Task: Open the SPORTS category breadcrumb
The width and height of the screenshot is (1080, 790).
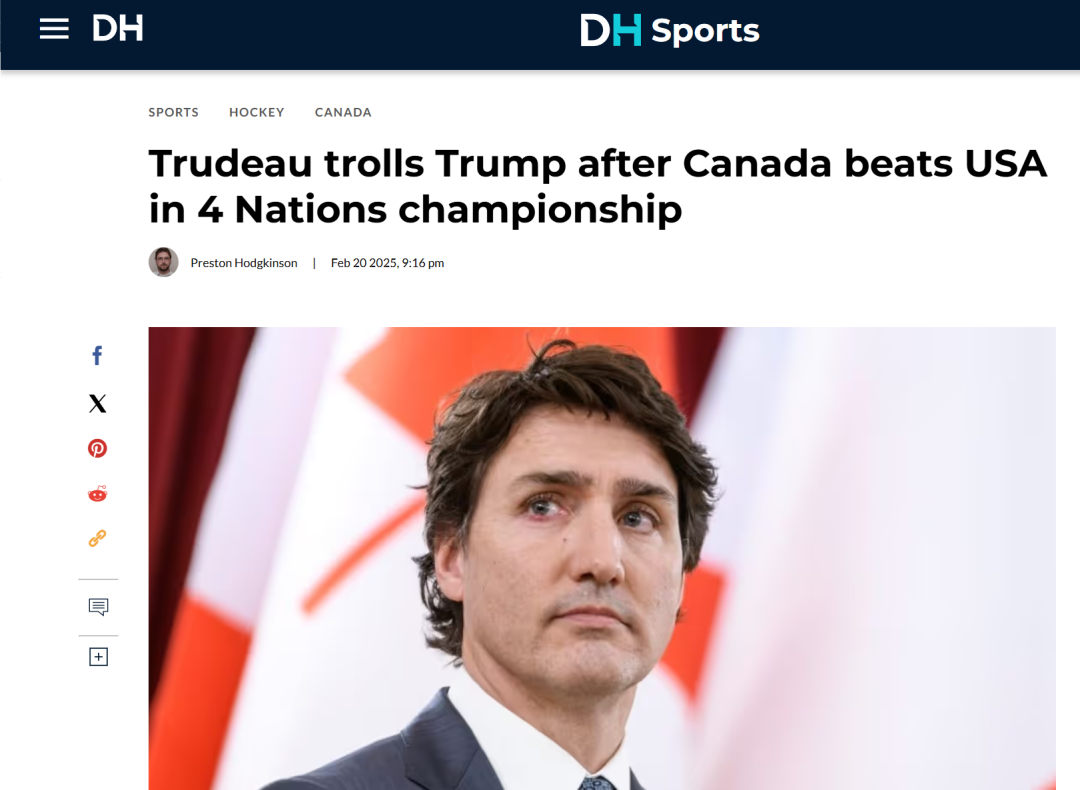Action: pos(174,112)
